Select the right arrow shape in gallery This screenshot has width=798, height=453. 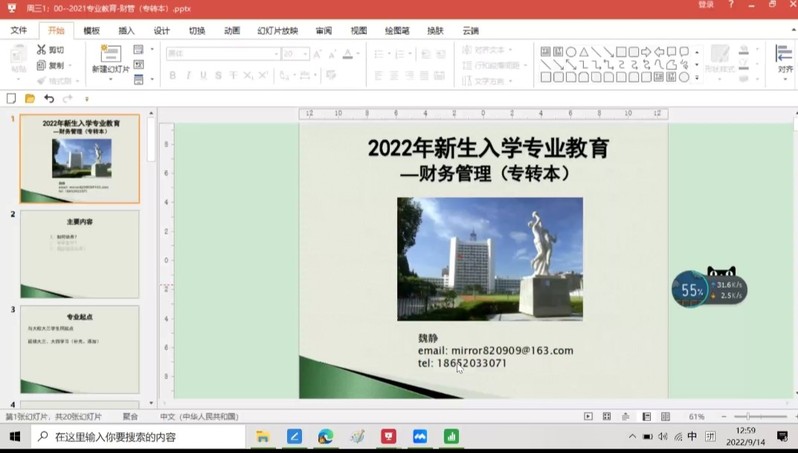click(646, 52)
